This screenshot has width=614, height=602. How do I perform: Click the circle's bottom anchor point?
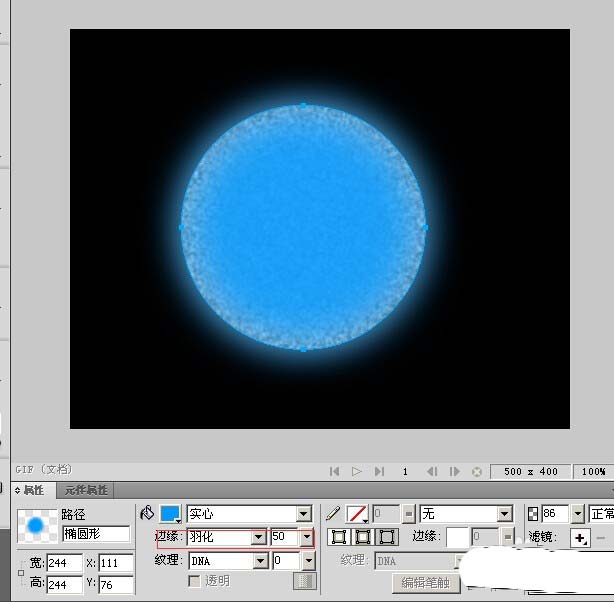pos(304,349)
